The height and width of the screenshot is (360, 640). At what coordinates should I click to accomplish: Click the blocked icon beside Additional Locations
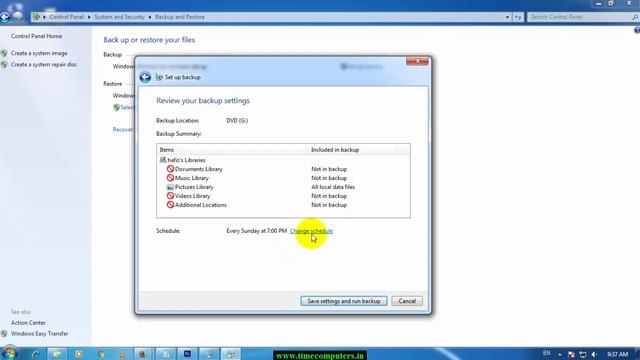pyautogui.click(x=170, y=204)
